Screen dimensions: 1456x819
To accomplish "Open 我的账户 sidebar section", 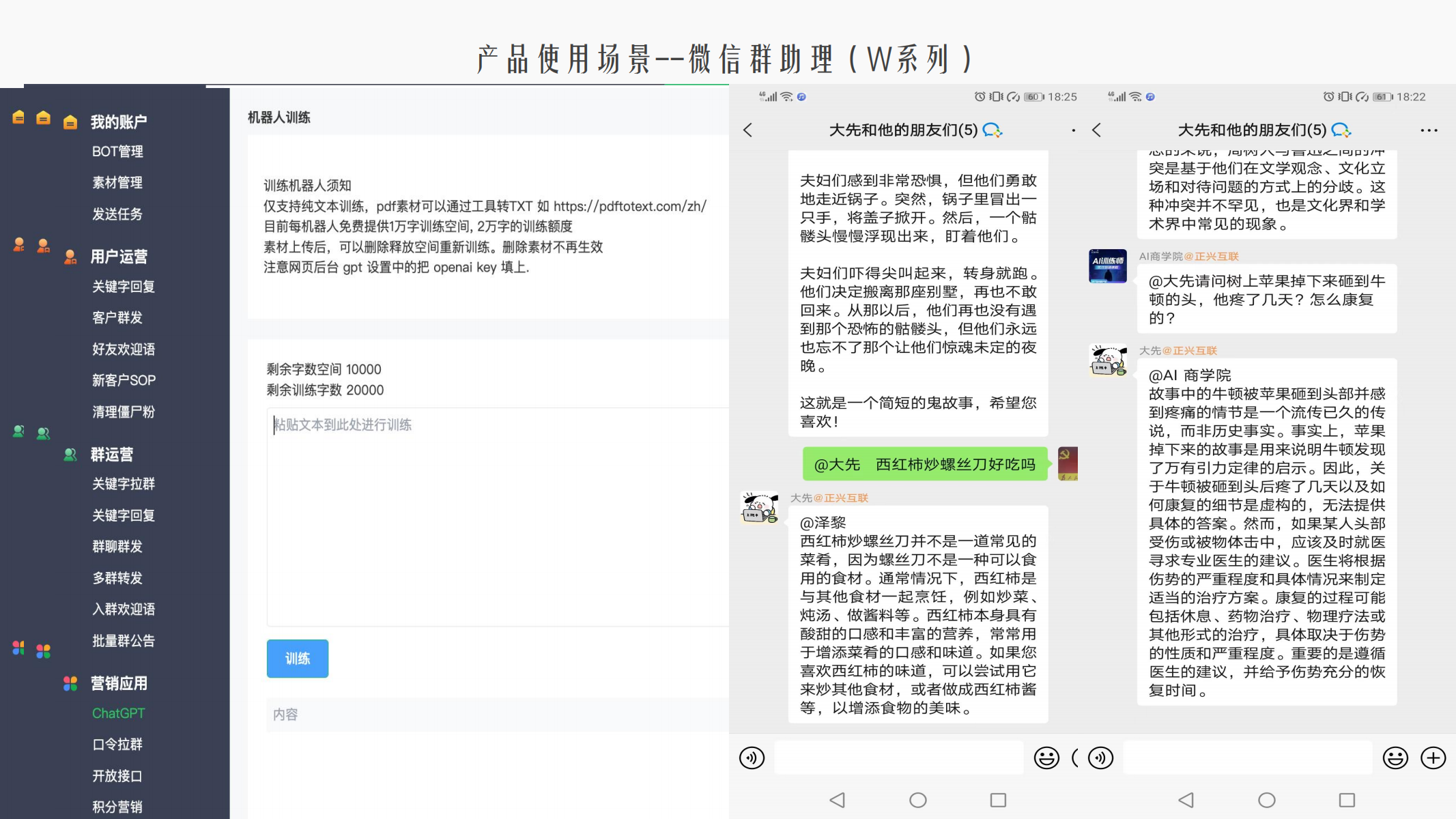I will 119,122.
